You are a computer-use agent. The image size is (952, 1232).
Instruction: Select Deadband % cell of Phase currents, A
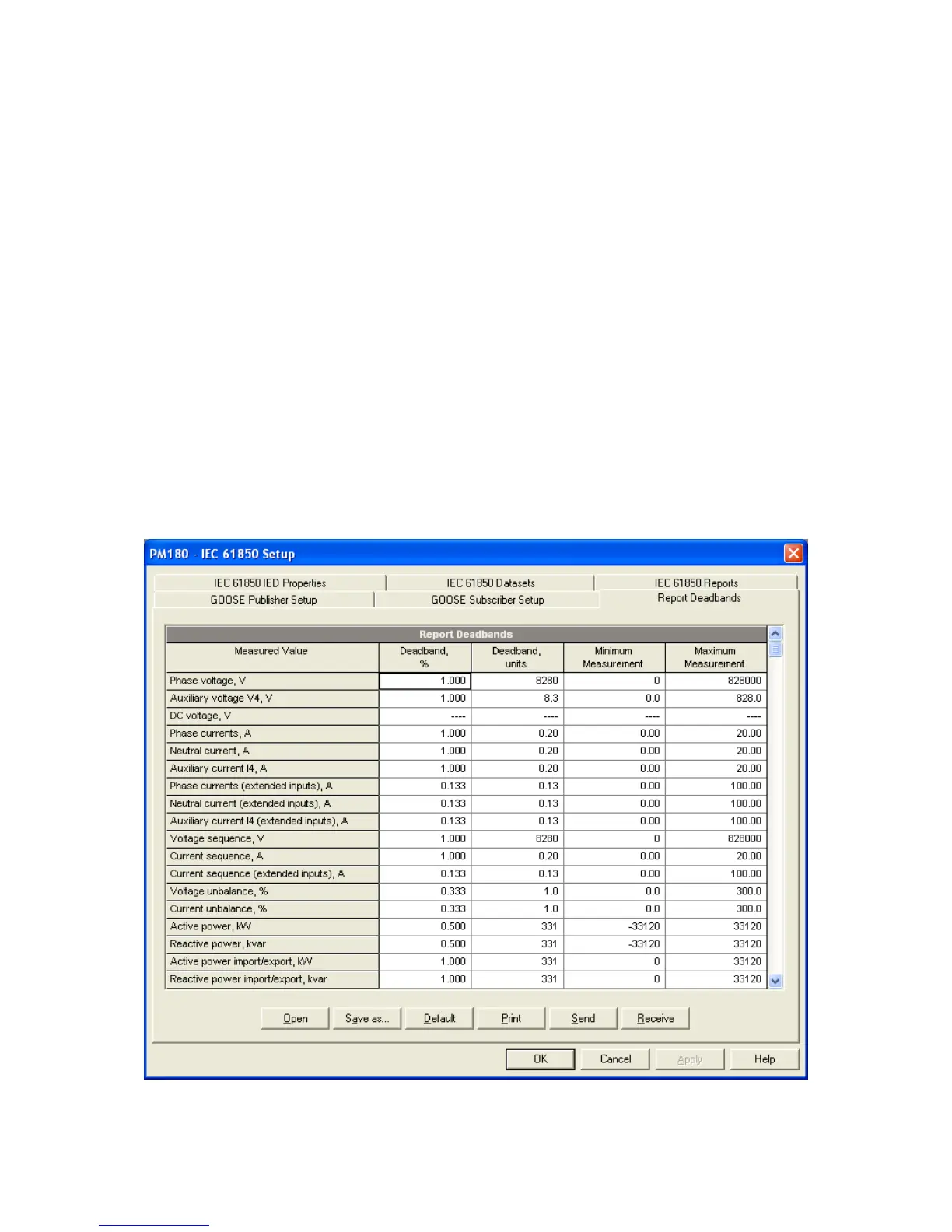425,733
